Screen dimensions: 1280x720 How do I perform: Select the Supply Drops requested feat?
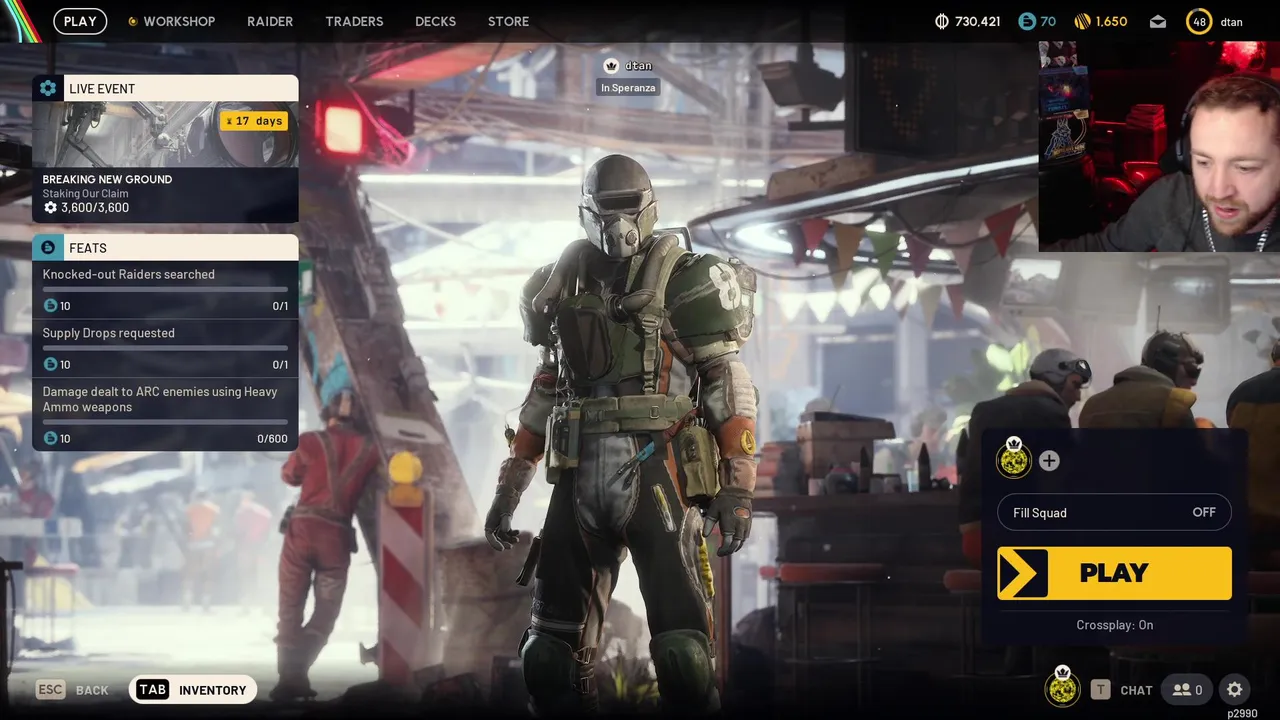click(x=165, y=348)
